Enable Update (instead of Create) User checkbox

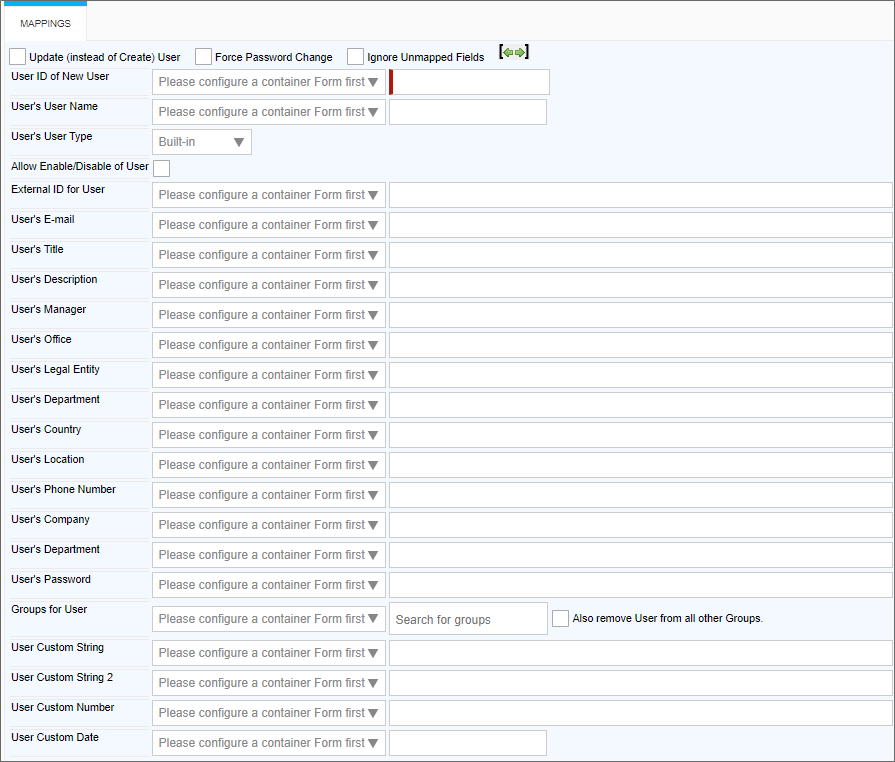(x=18, y=57)
